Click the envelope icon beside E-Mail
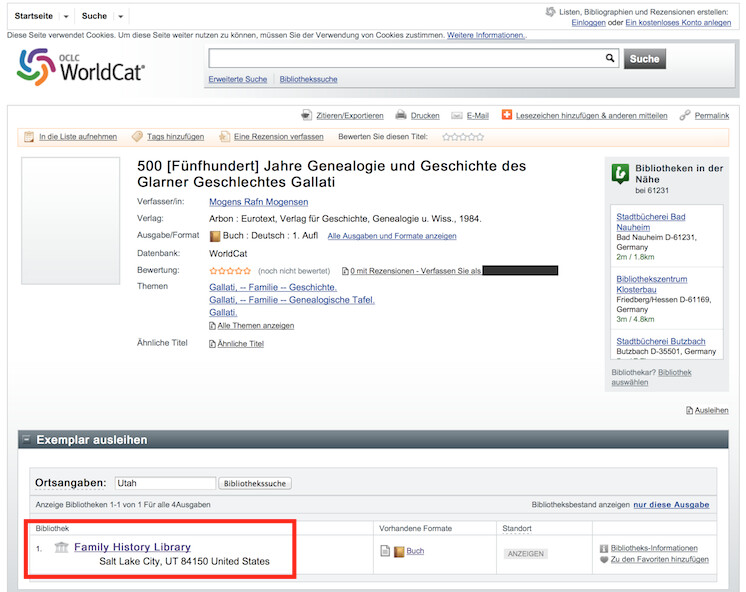Viewport: 746px width, 592px height. [x=457, y=116]
